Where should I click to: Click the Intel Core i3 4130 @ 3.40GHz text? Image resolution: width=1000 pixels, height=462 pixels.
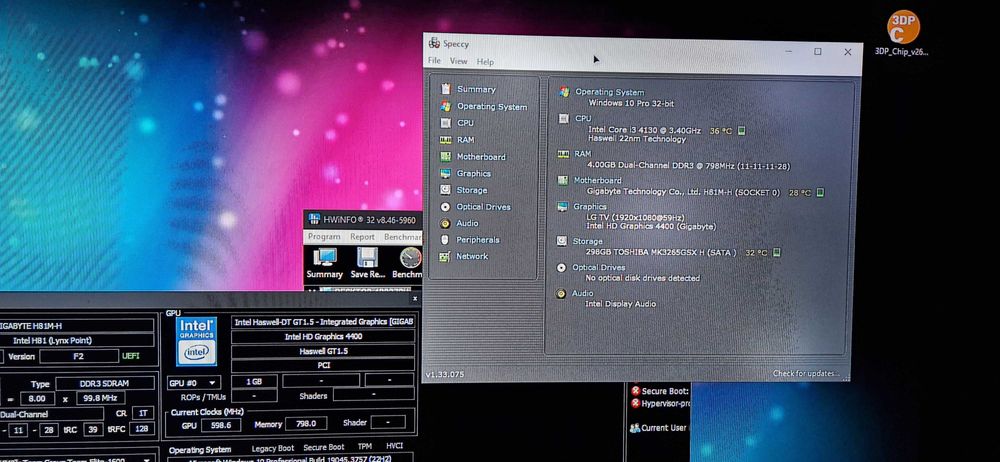(644, 130)
